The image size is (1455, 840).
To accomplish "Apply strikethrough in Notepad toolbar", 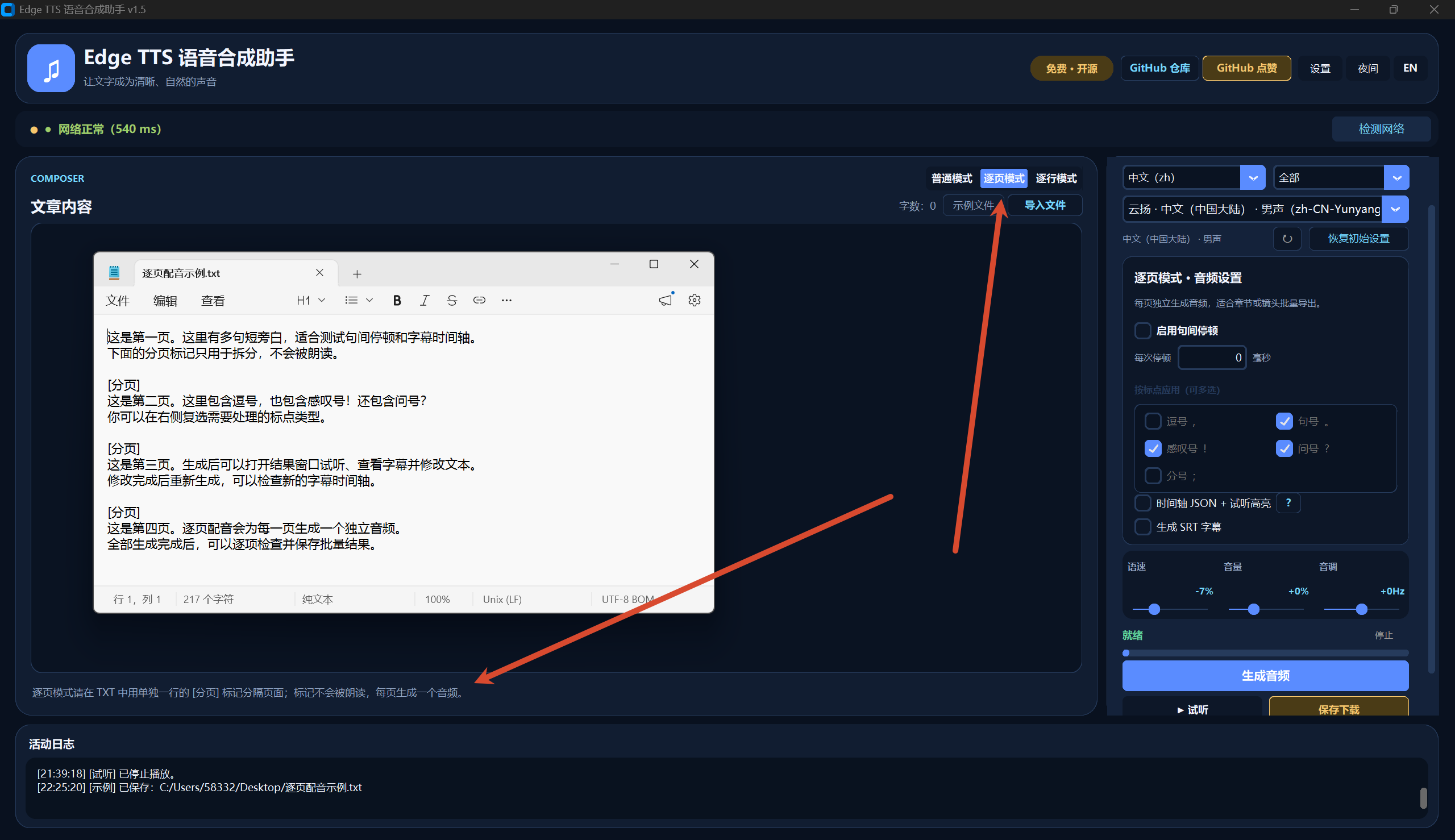I will pos(452,300).
